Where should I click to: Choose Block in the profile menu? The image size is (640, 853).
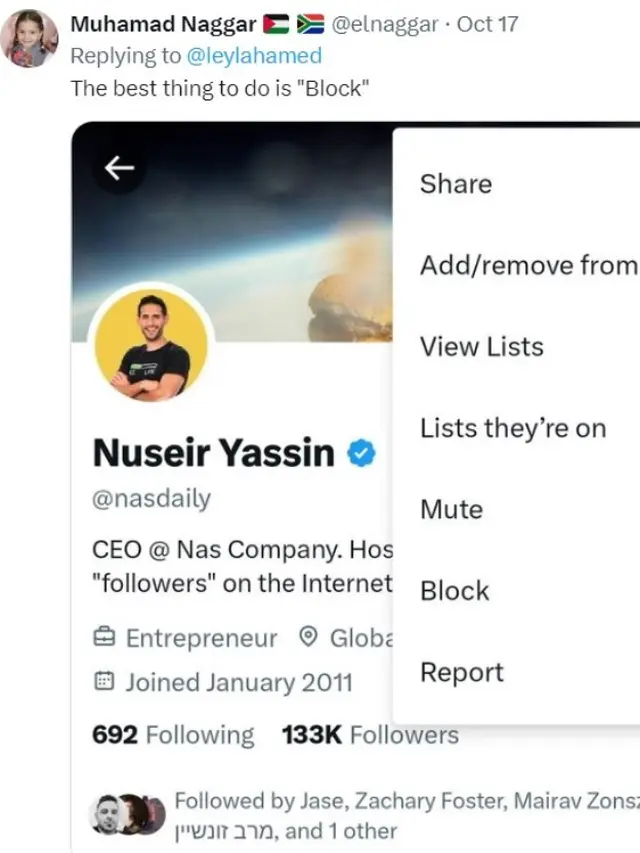[x=455, y=591]
